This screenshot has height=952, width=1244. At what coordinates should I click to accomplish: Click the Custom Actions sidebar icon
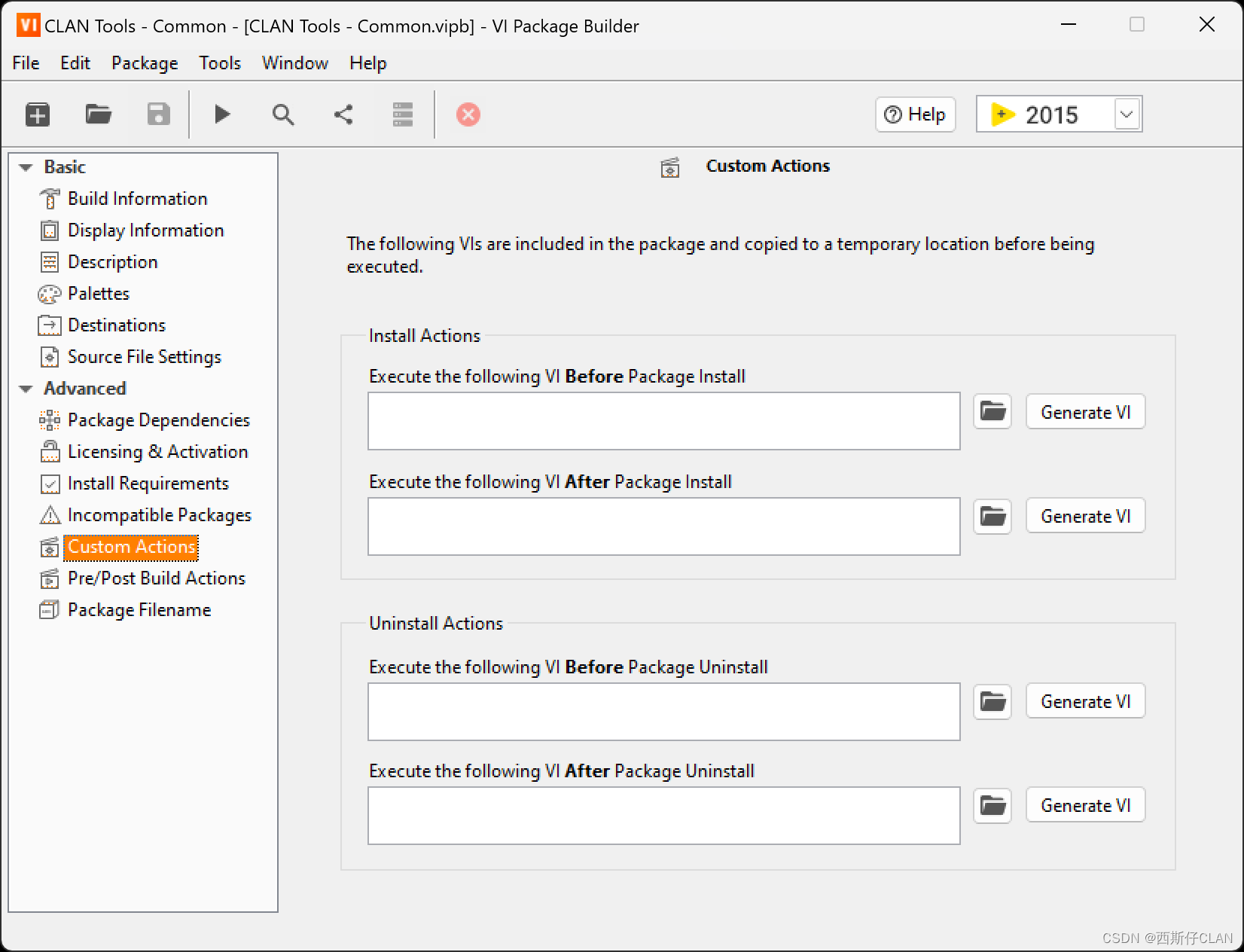[50, 547]
